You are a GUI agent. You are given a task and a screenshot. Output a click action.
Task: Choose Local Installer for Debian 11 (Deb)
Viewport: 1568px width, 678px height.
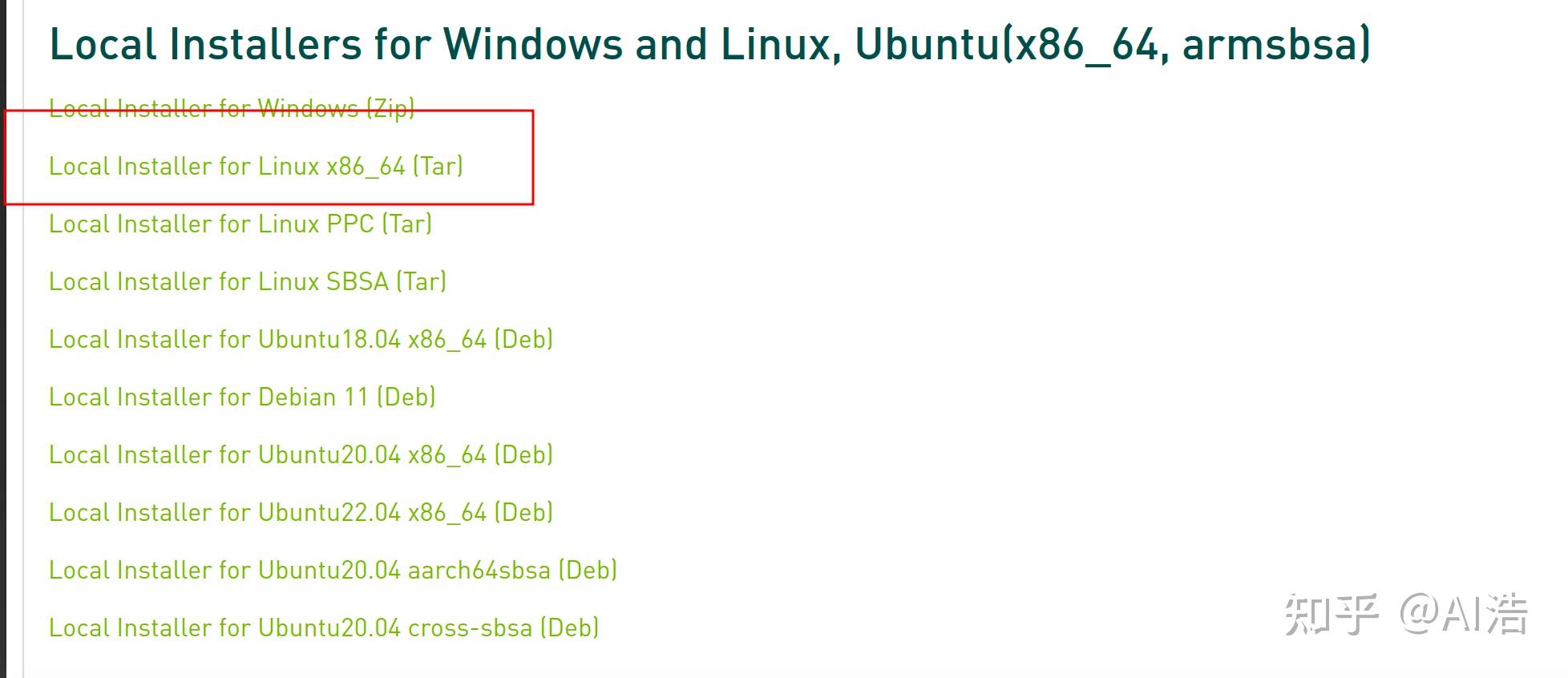click(x=242, y=397)
